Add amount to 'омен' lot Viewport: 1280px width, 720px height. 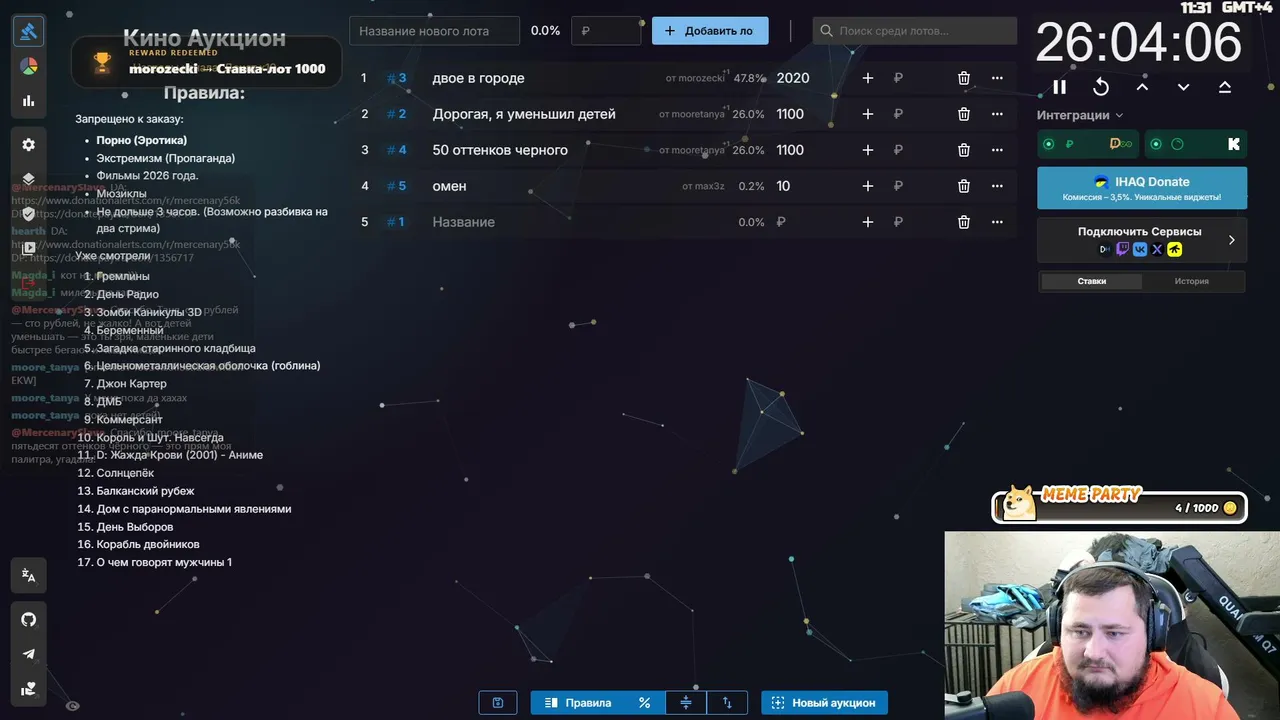pos(867,186)
